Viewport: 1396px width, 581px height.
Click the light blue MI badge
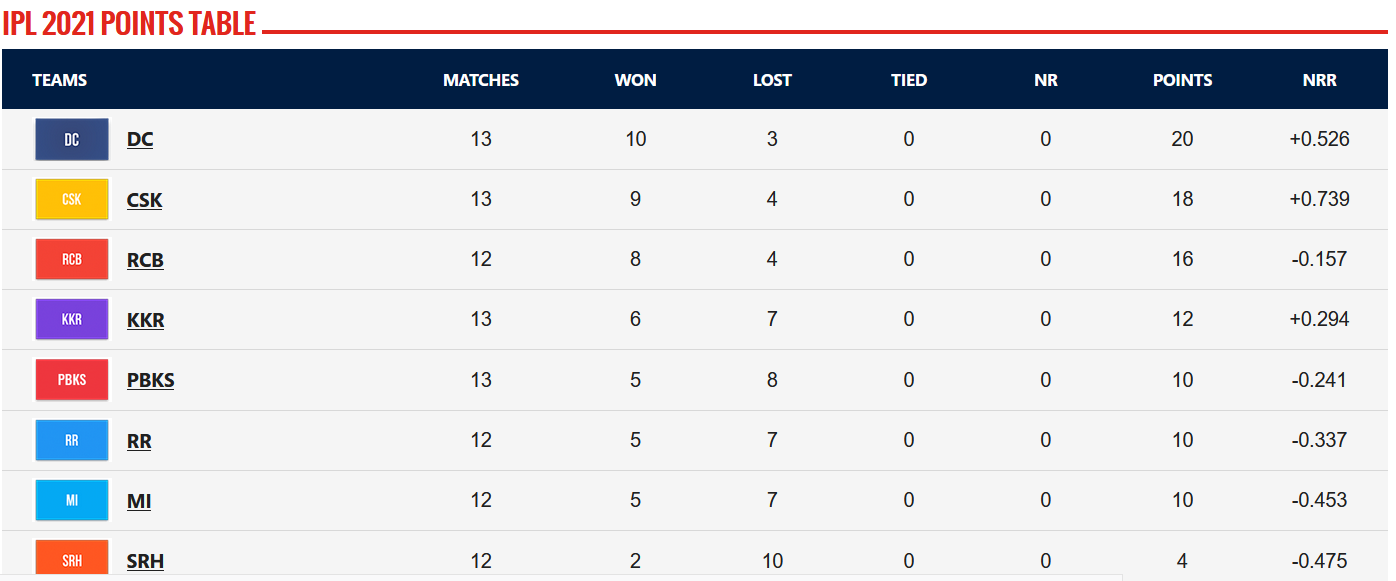coord(72,500)
